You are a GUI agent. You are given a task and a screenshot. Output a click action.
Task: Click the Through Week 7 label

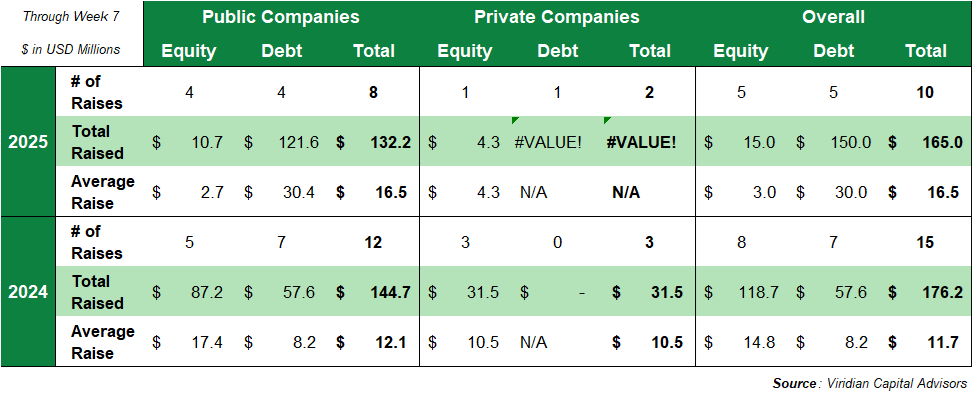(x=70, y=17)
